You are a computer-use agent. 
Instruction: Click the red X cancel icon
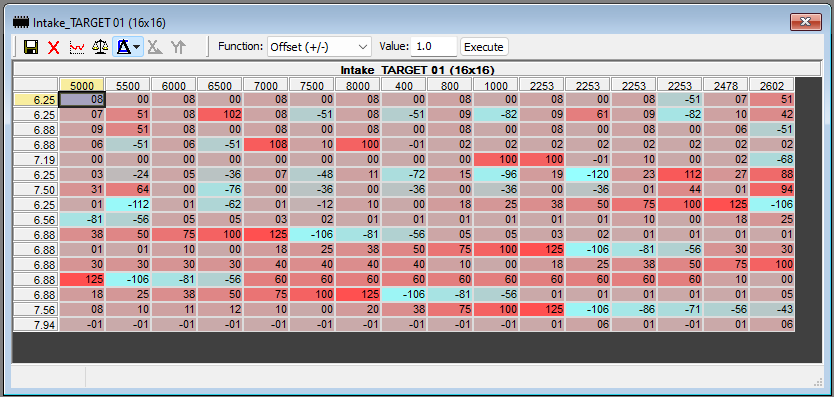pos(53,47)
